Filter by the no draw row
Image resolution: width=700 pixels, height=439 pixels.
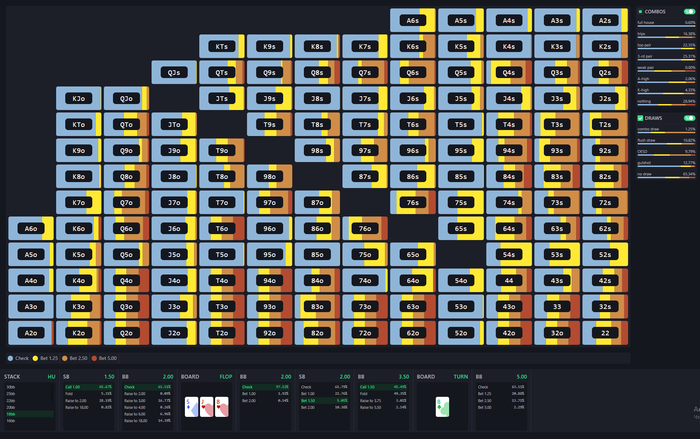[x=666, y=175]
